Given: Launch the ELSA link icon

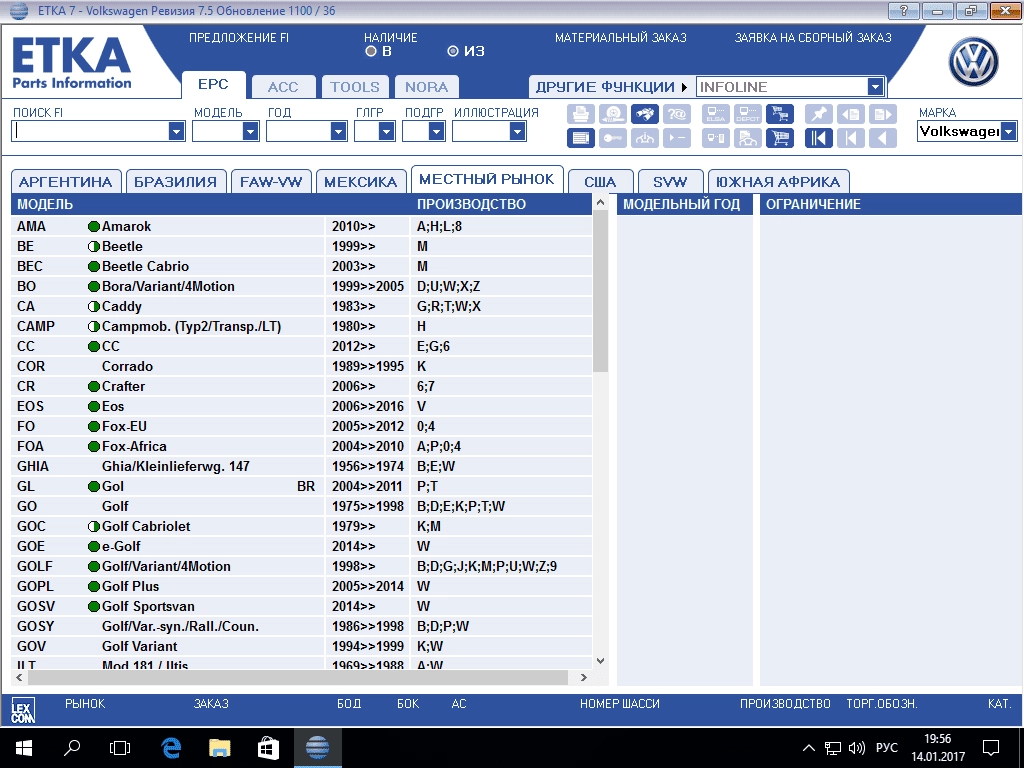Looking at the screenshot, I should point(716,114).
